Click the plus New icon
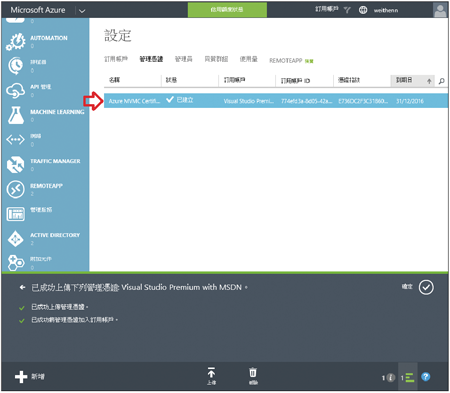This screenshot has height=393, width=450. click(x=21, y=377)
